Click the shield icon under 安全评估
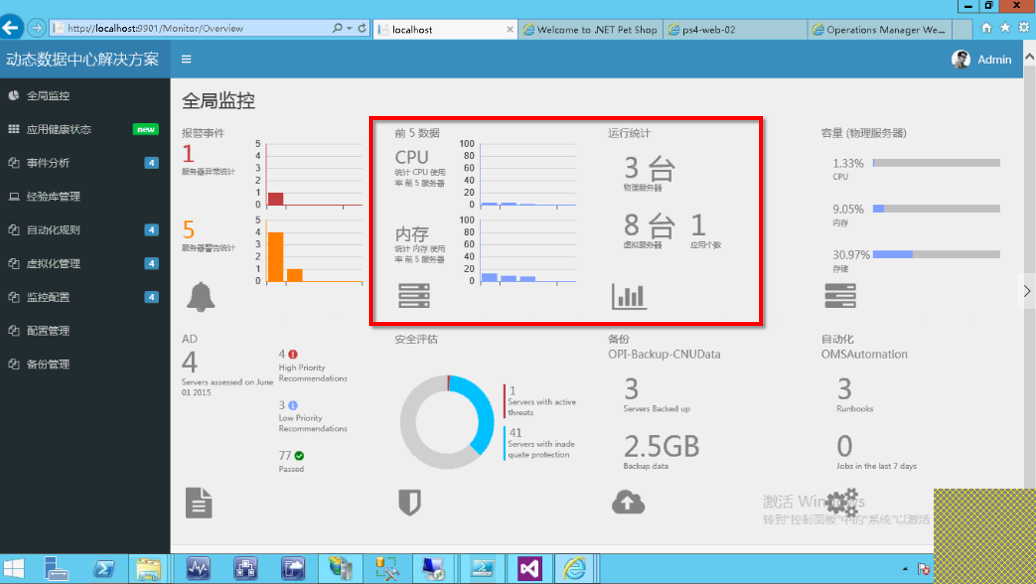The width and height of the screenshot is (1036, 584). coord(409,502)
